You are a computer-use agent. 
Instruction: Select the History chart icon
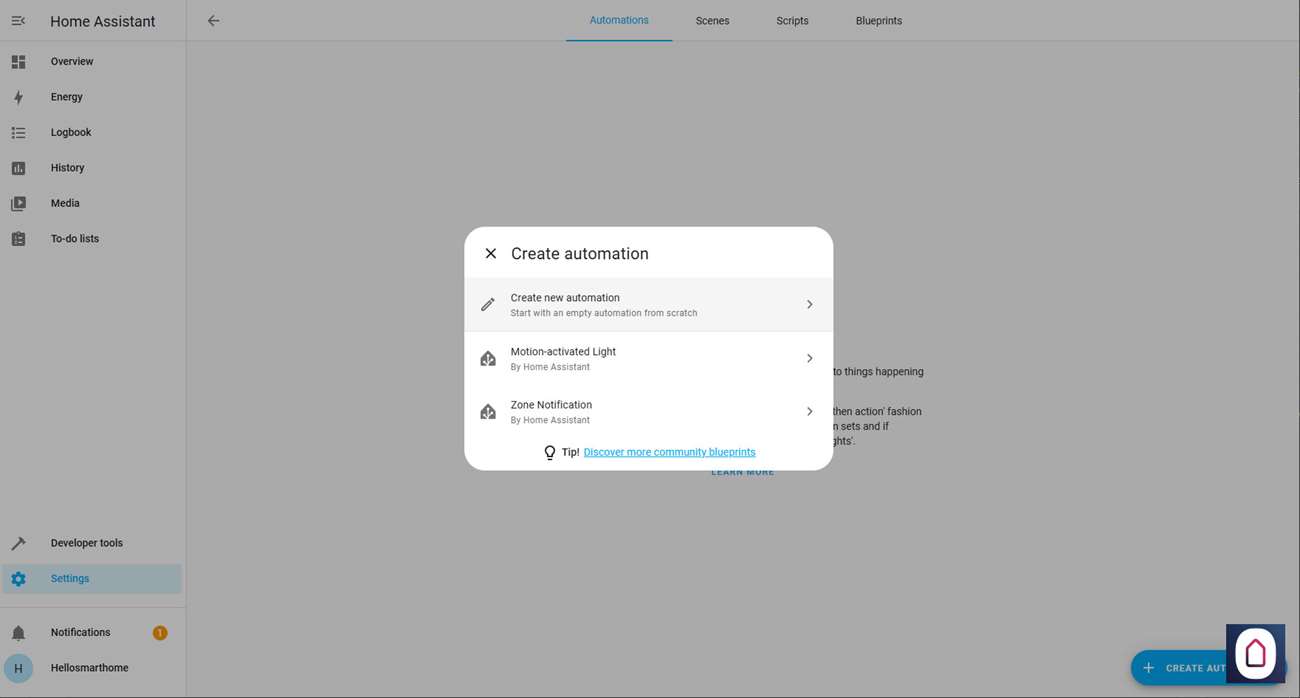18,168
